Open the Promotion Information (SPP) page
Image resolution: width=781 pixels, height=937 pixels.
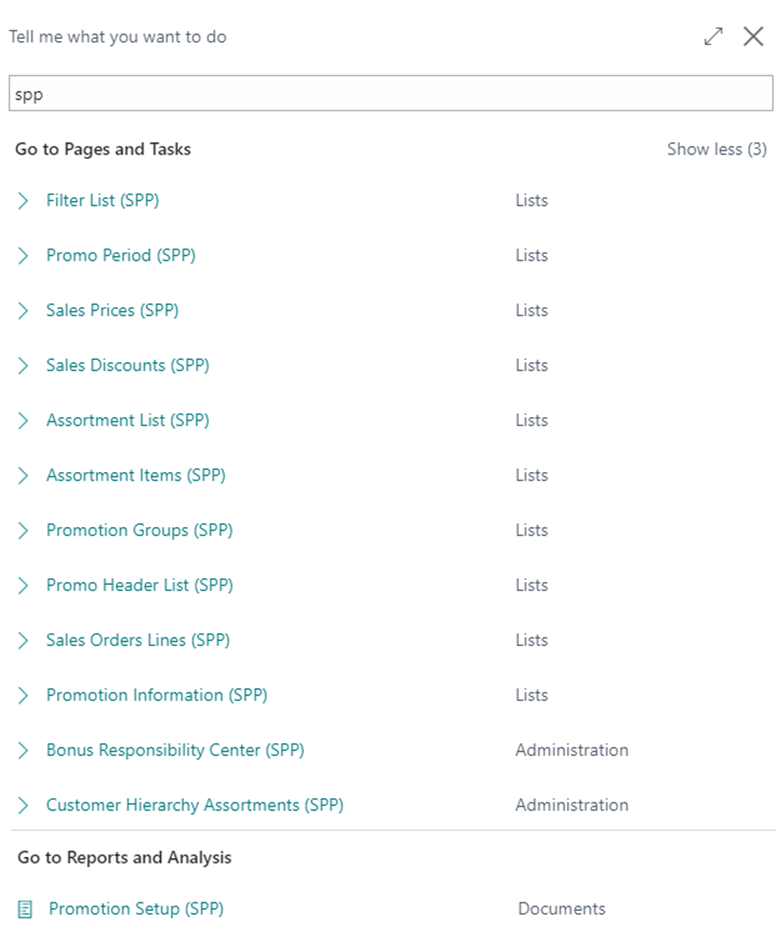[157, 695]
